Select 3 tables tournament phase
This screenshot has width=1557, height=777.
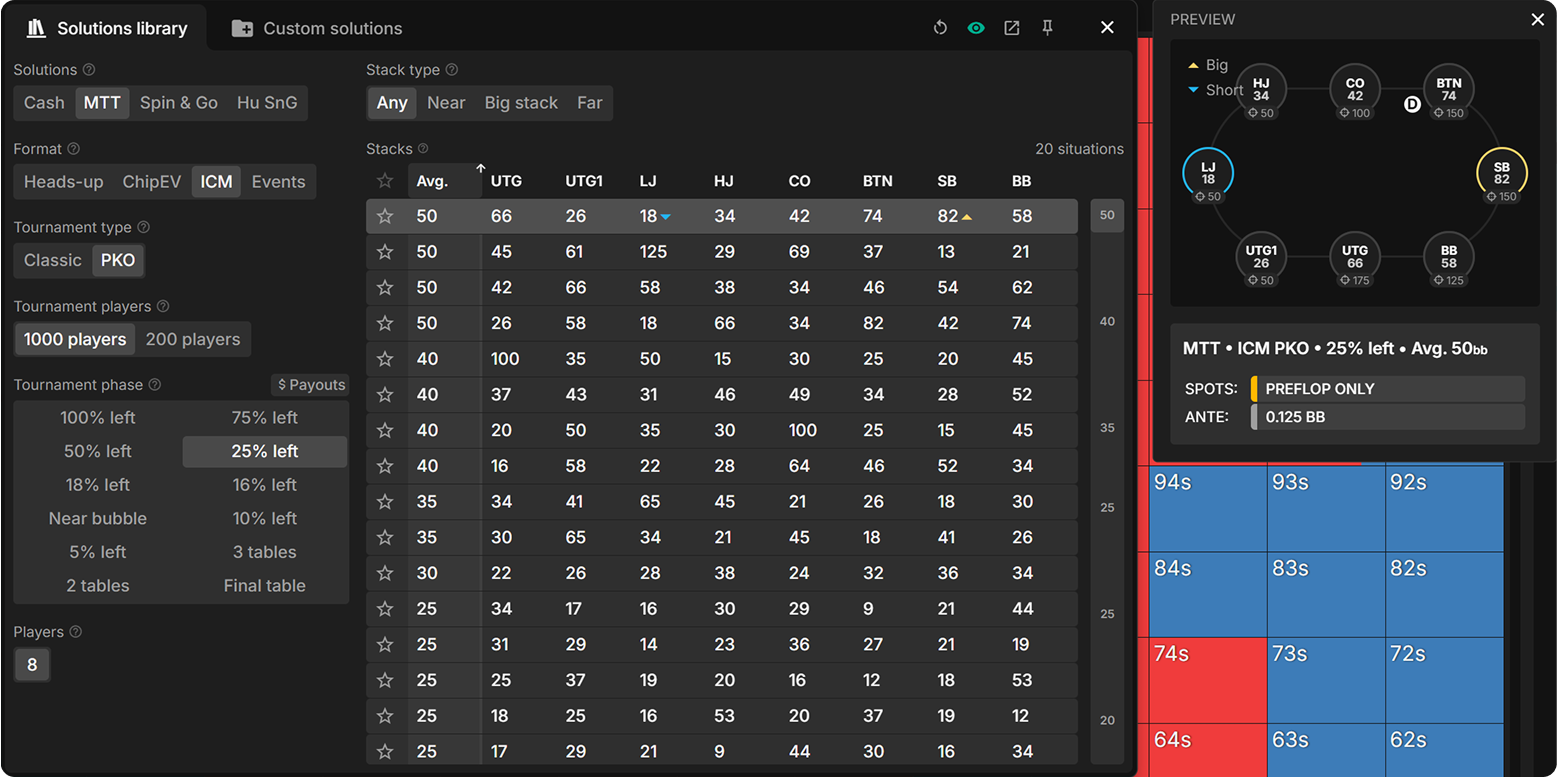pos(265,552)
